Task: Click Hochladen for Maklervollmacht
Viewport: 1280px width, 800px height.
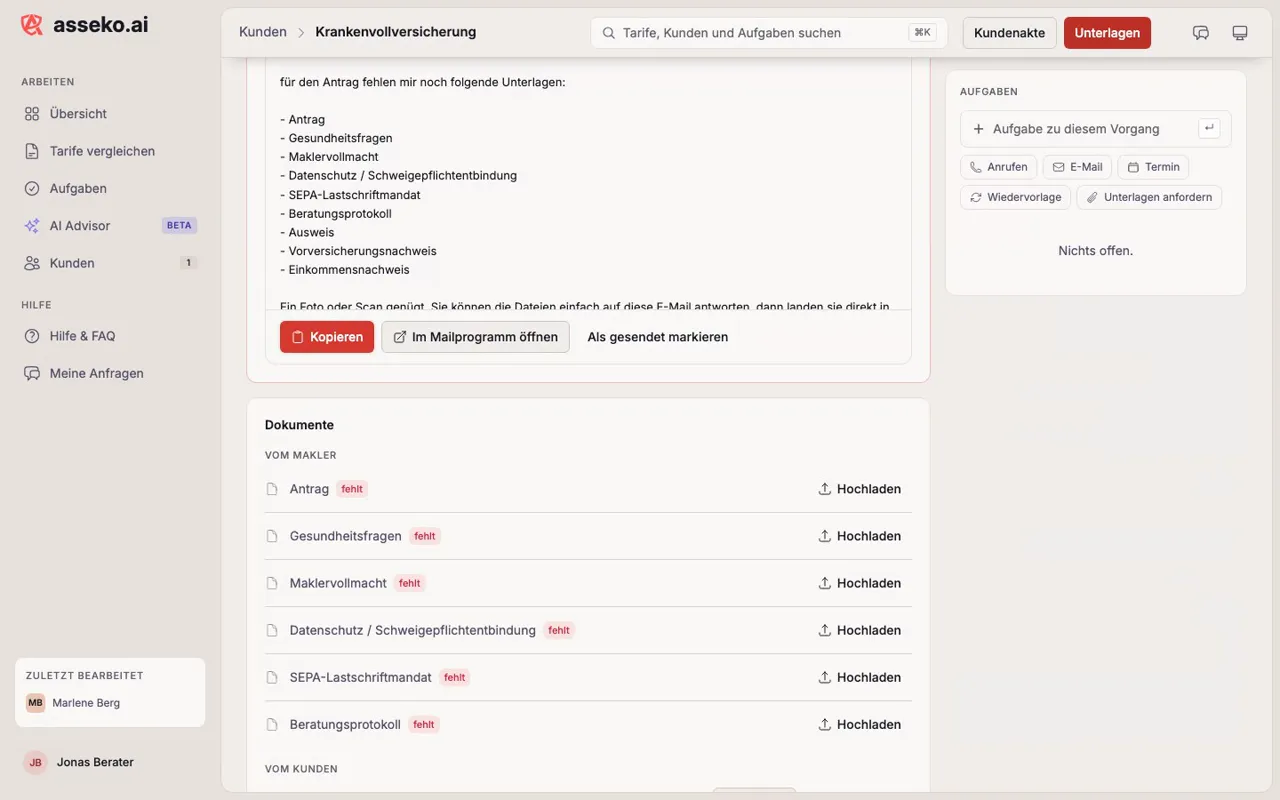Action: point(860,583)
